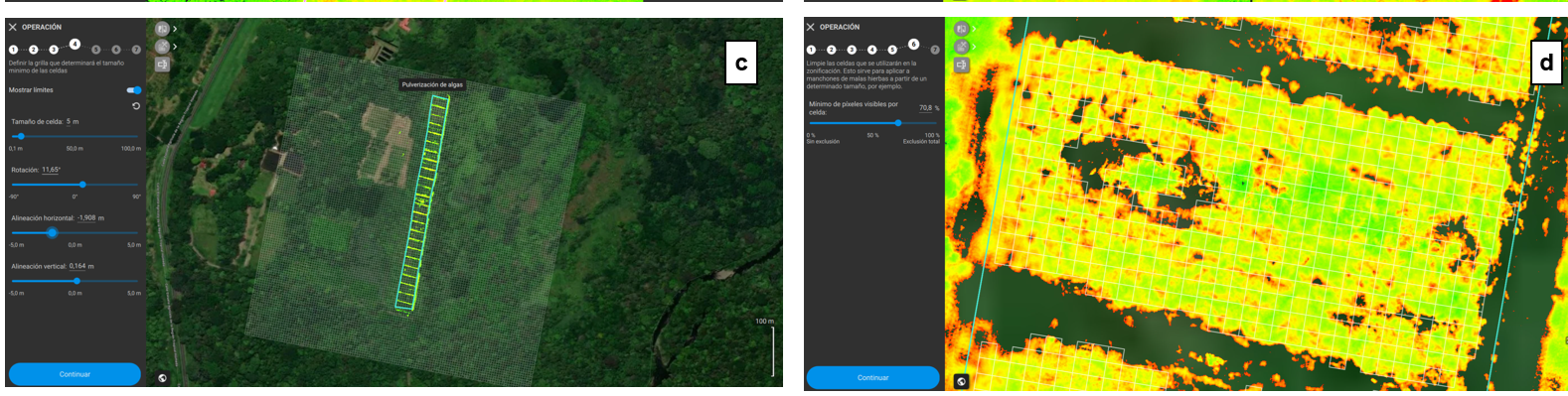Edit the 70,8 % minimum pixels value

(x=926, y=108)
